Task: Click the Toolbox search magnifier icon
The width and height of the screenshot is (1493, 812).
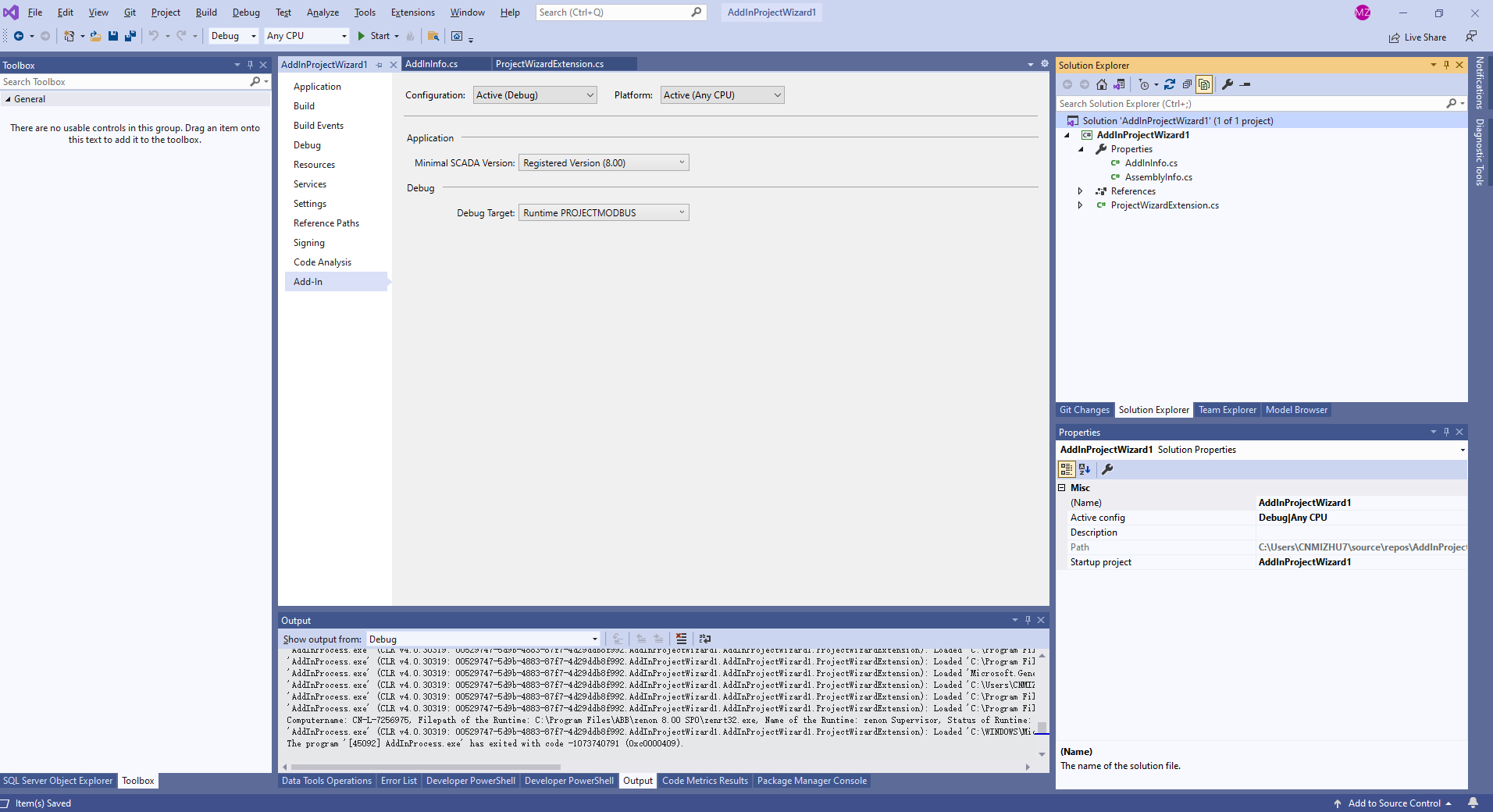Action: click(255, 81)
